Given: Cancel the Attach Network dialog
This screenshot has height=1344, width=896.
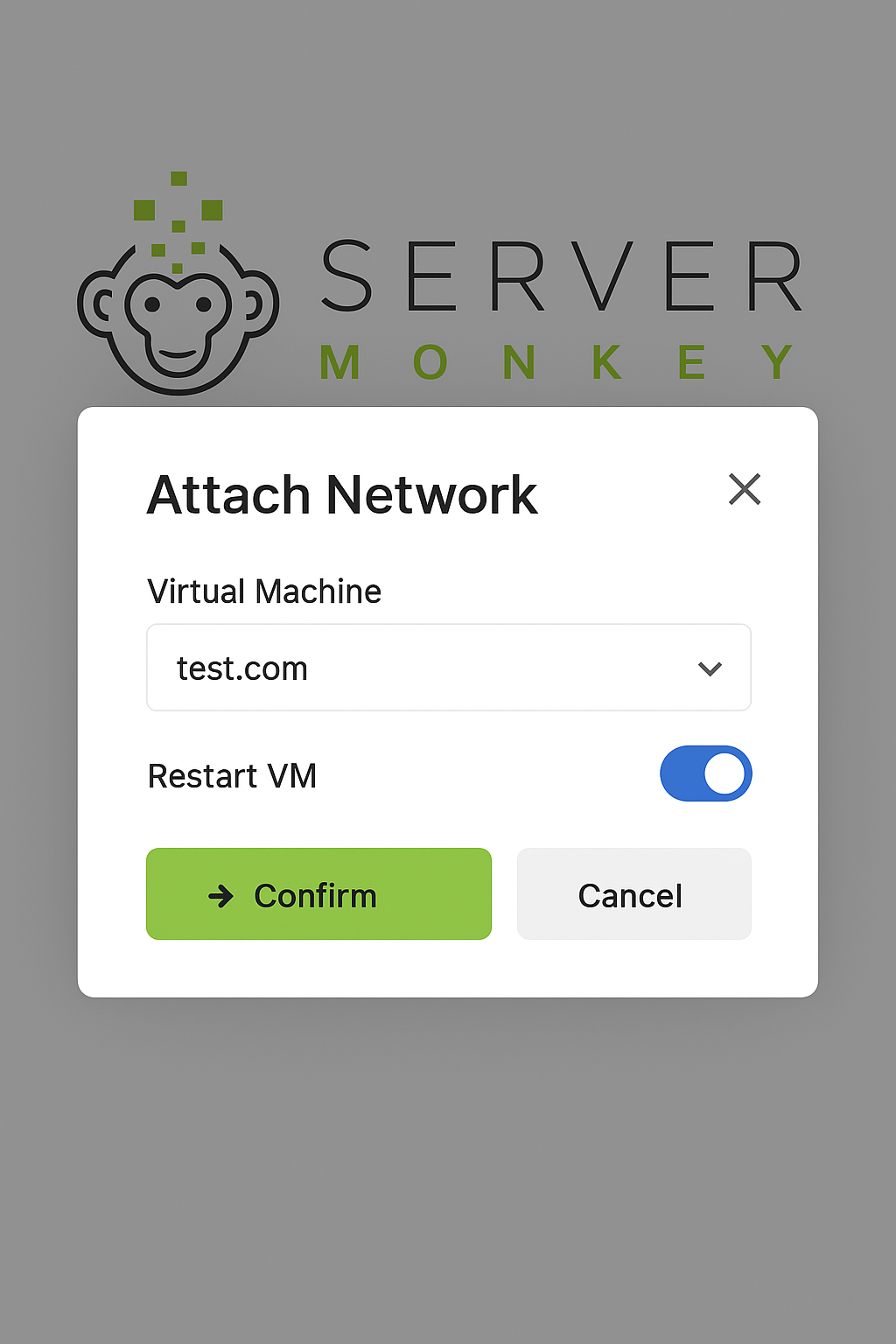Looking at the screenshot, I should click(634, 893).
